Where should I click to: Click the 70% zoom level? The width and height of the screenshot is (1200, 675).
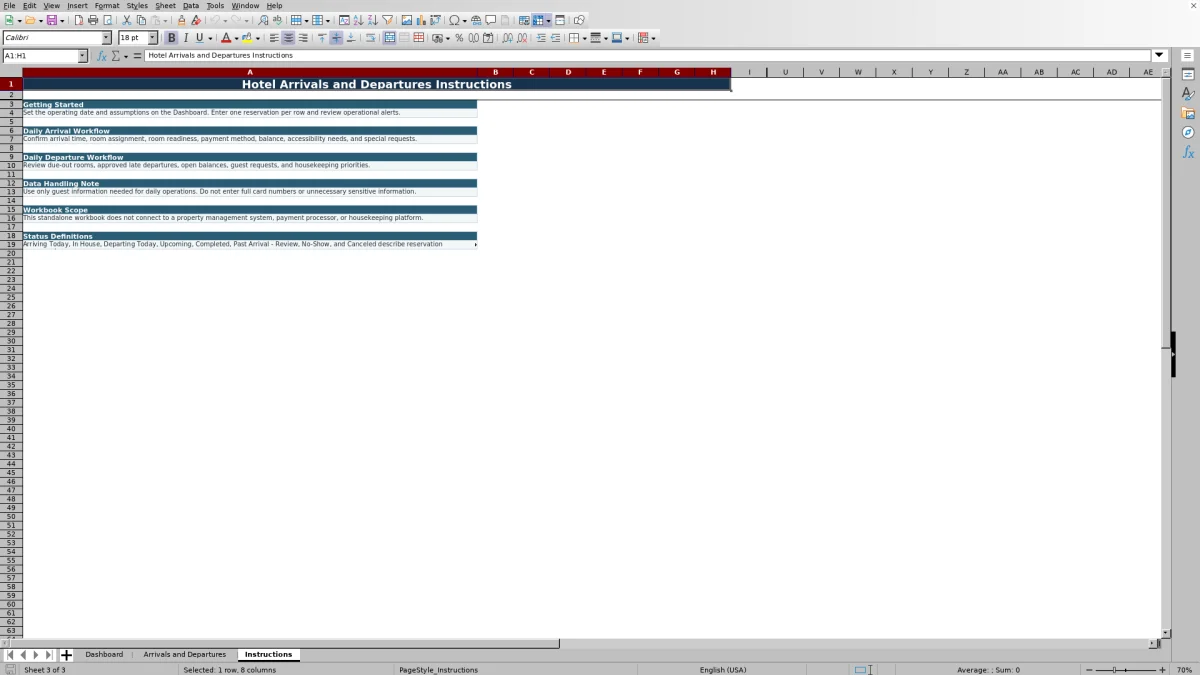click(1184, 670)
